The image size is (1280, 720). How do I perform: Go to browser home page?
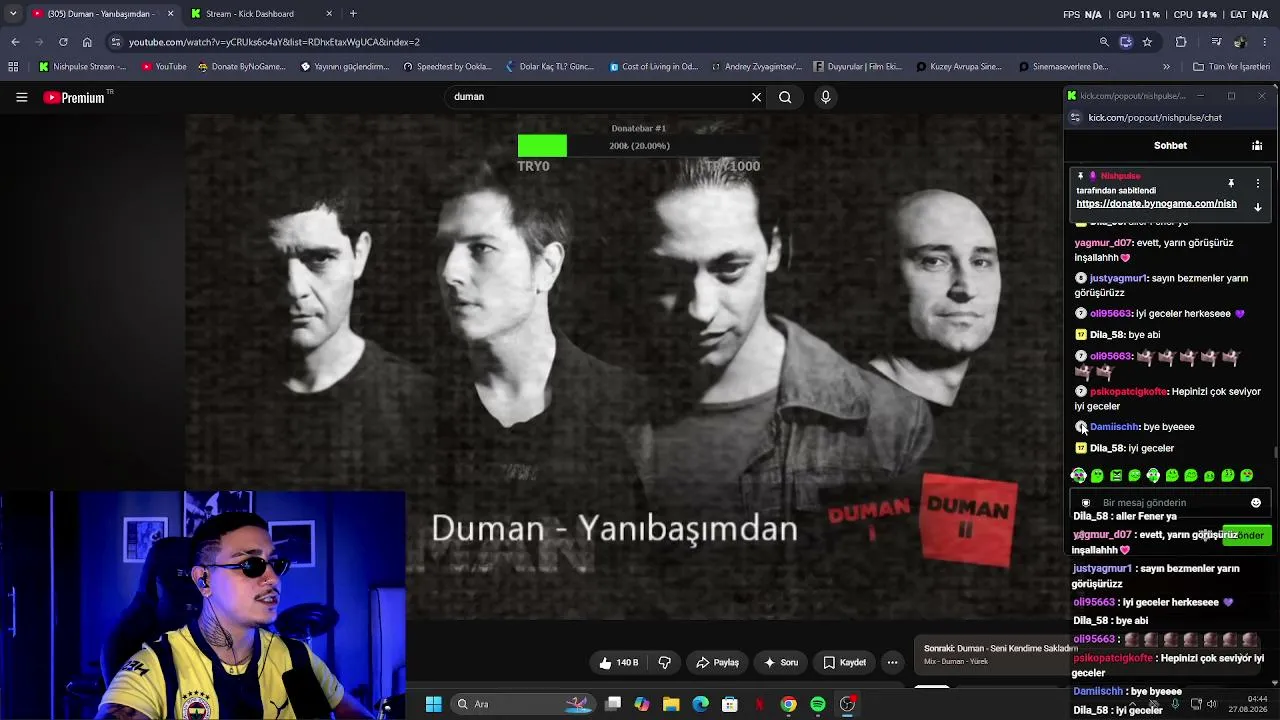pyautogui.click(x=87, y=42)
